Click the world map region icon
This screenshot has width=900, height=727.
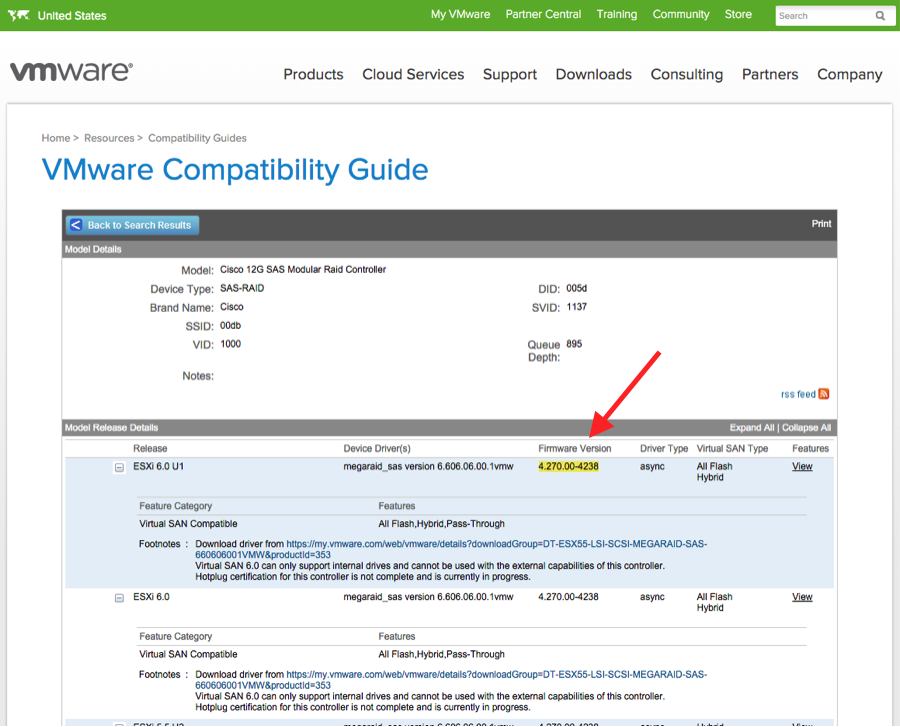(x=17, y=16)
